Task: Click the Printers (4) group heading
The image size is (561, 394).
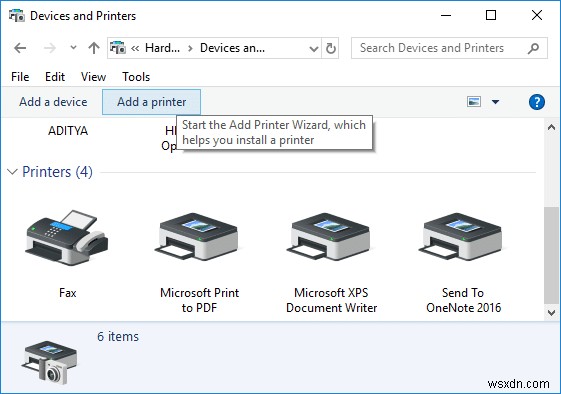Action: (x=57, y=172)
